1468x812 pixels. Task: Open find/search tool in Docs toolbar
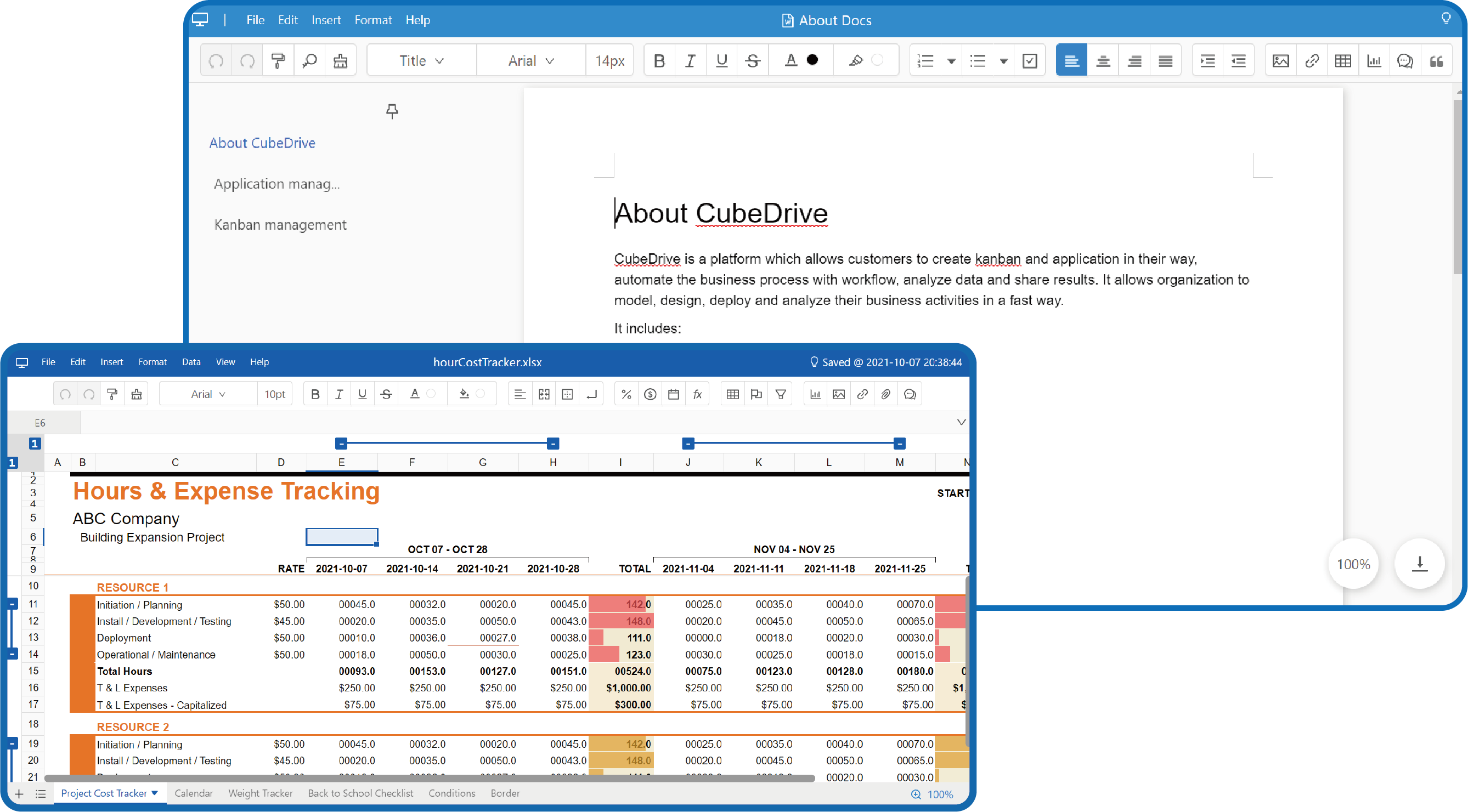[309, 60]
